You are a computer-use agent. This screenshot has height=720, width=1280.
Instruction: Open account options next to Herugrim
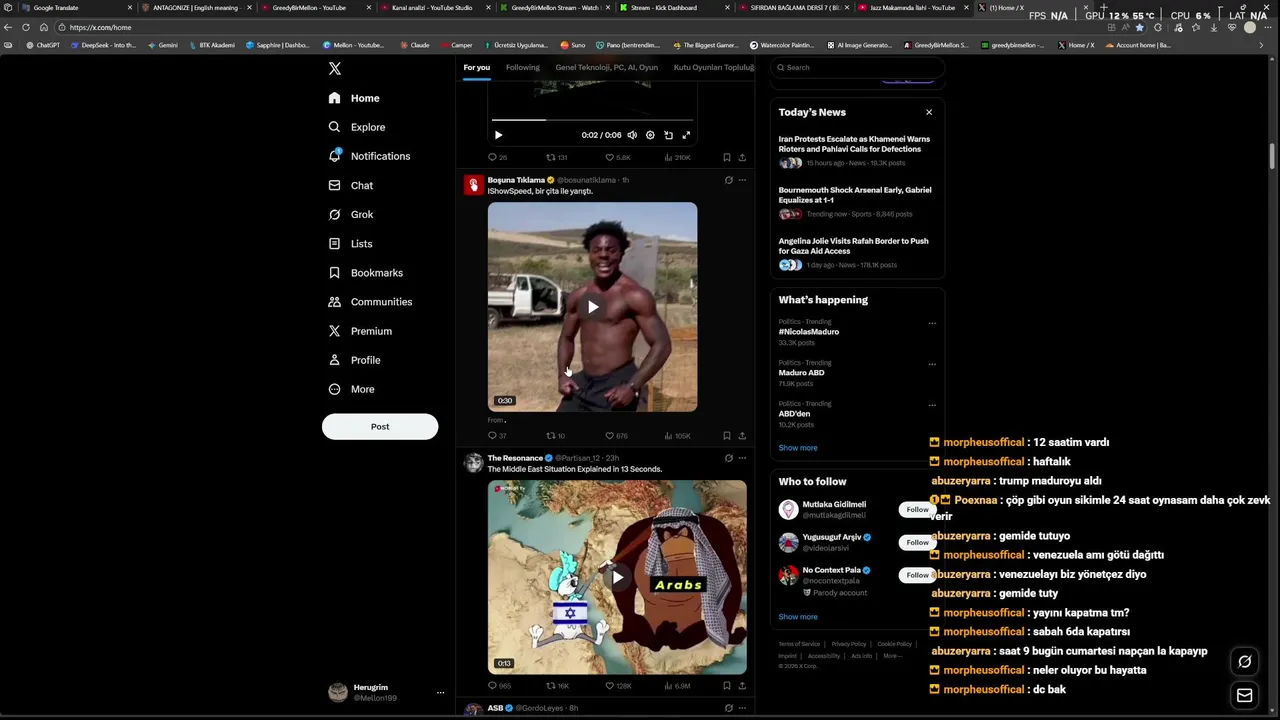click(x=440, y=692)
